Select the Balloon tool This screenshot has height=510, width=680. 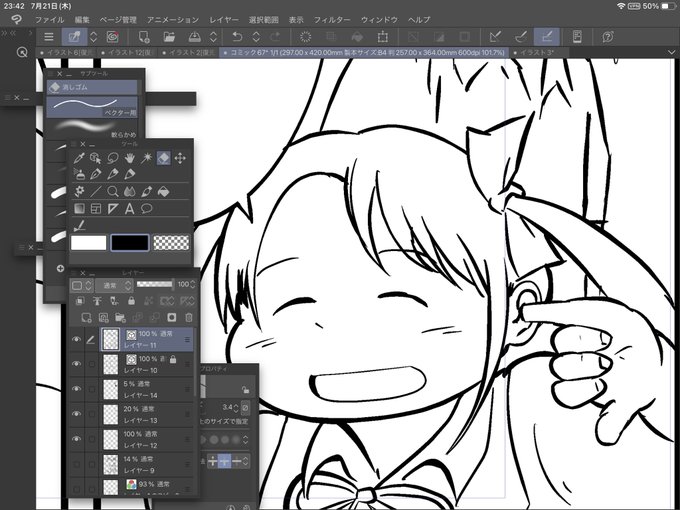click(147, 209)
